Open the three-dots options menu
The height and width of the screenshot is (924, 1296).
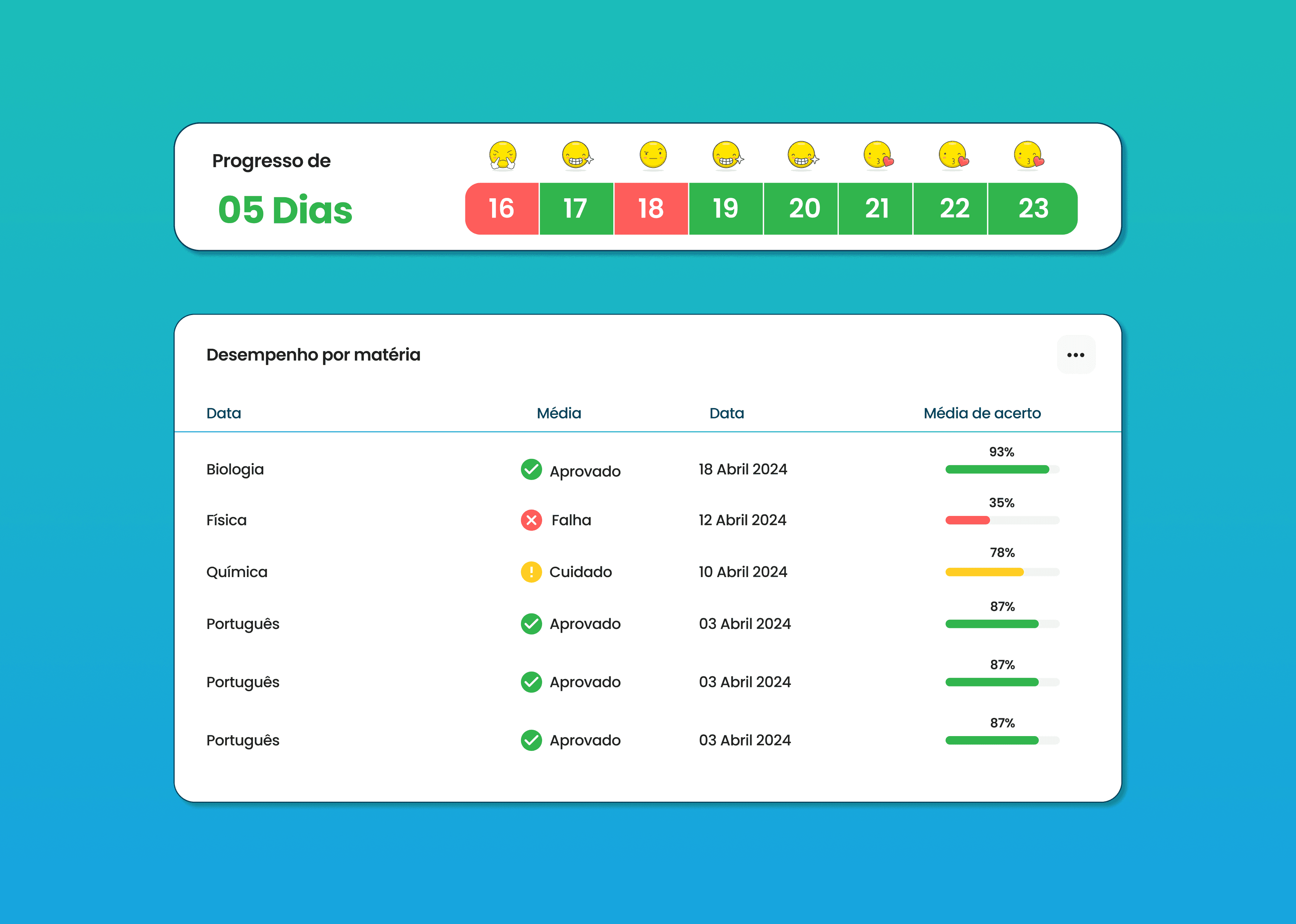[x=1075, y=355]
